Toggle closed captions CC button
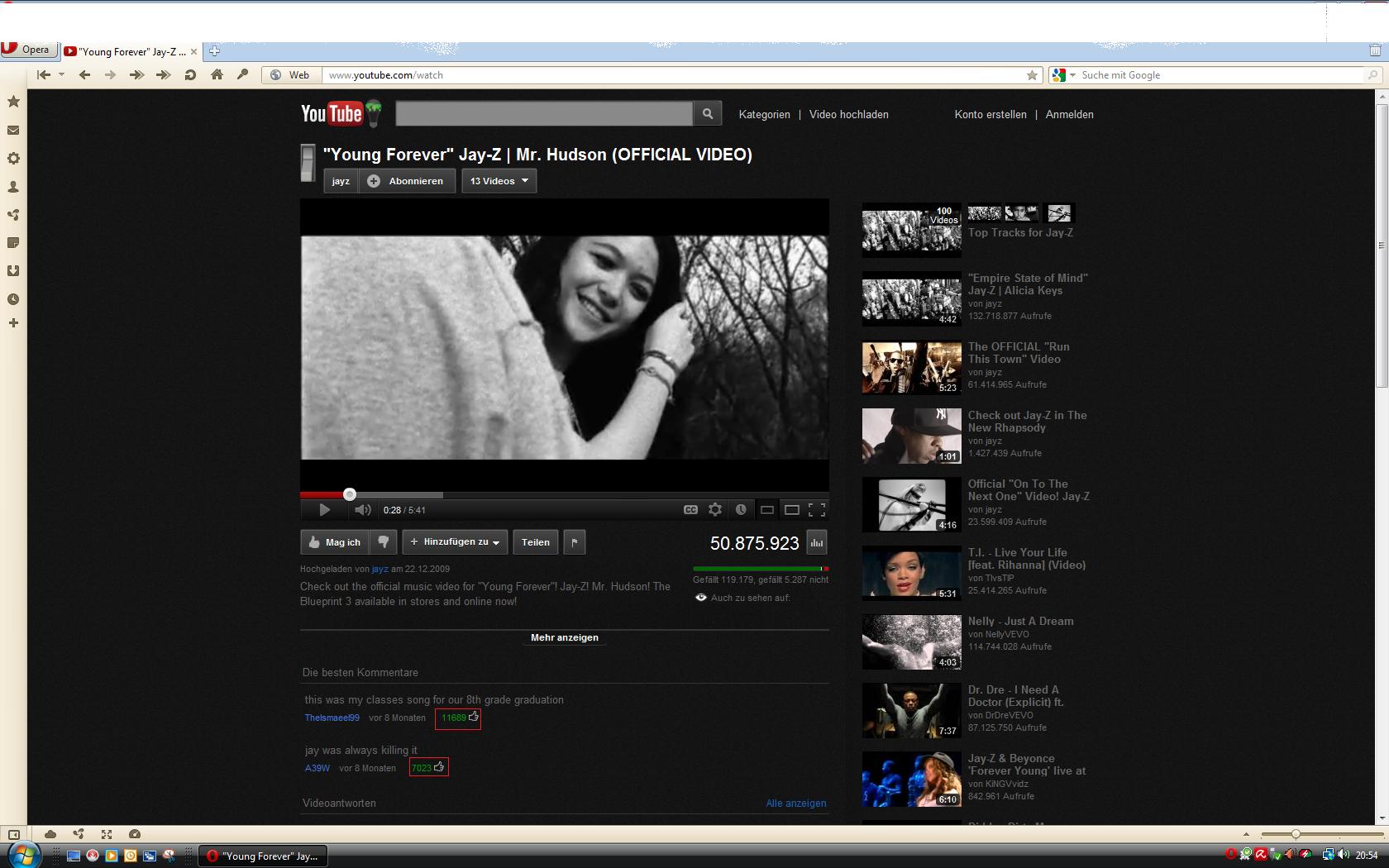Screen dimensions: 1389x868 (690, 510)
